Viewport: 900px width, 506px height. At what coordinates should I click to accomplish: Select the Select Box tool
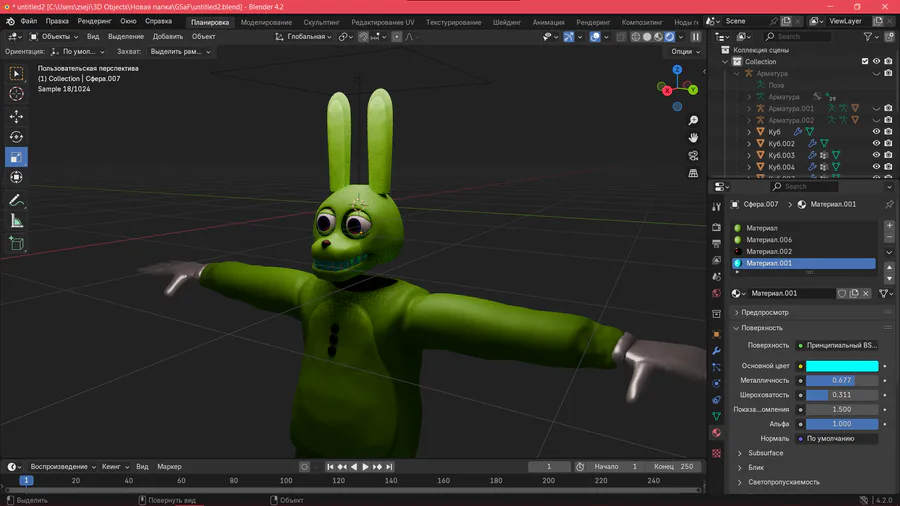tap(16, 73)
